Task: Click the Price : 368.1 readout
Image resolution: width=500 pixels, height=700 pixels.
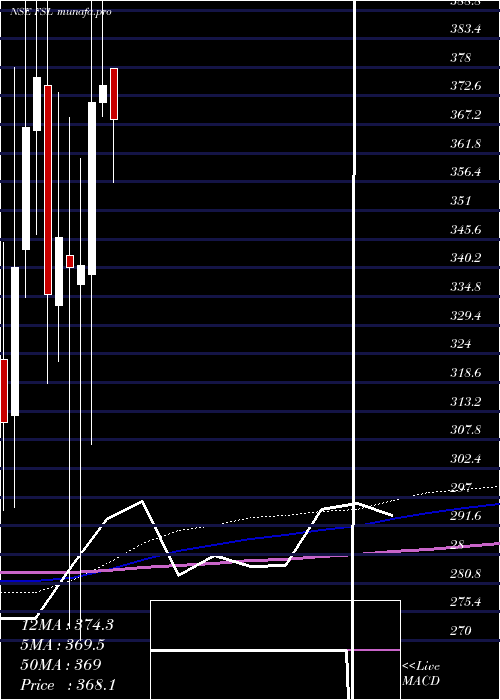Action: [x=68, y=685]
